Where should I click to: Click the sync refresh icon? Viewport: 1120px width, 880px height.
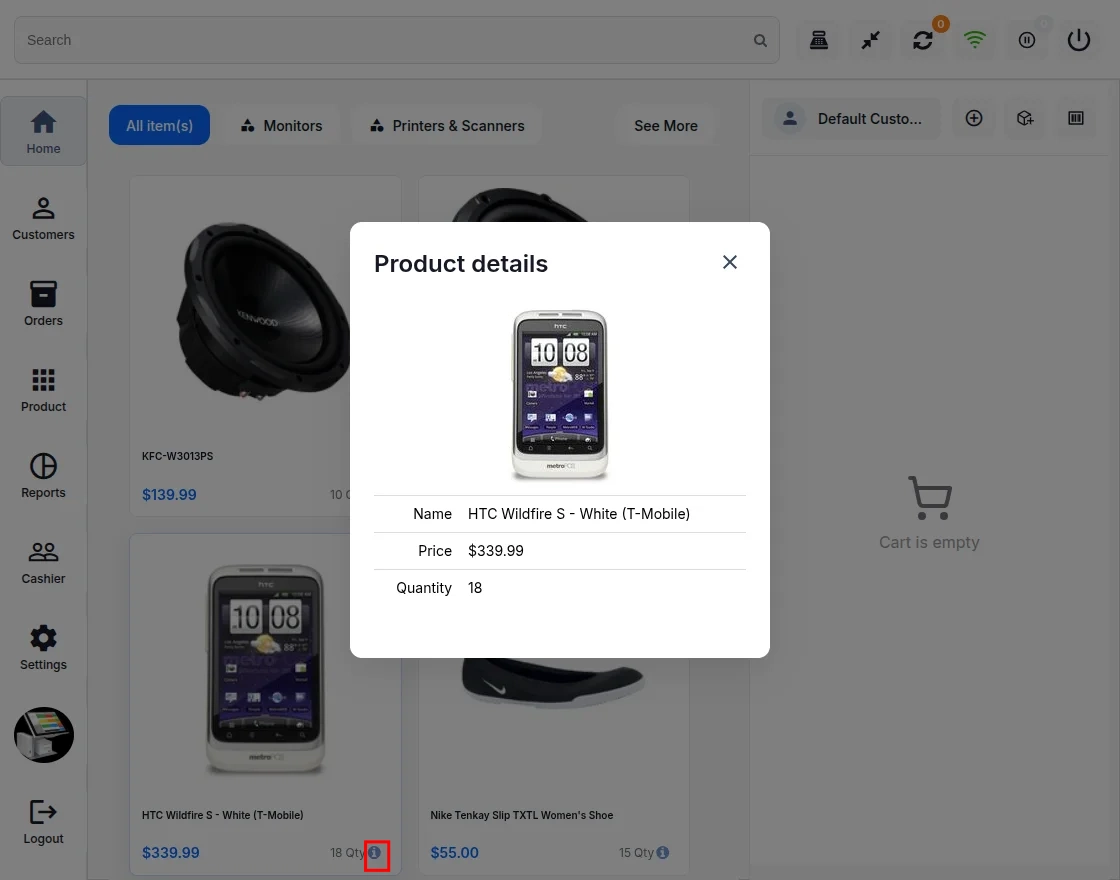[923, 40]
